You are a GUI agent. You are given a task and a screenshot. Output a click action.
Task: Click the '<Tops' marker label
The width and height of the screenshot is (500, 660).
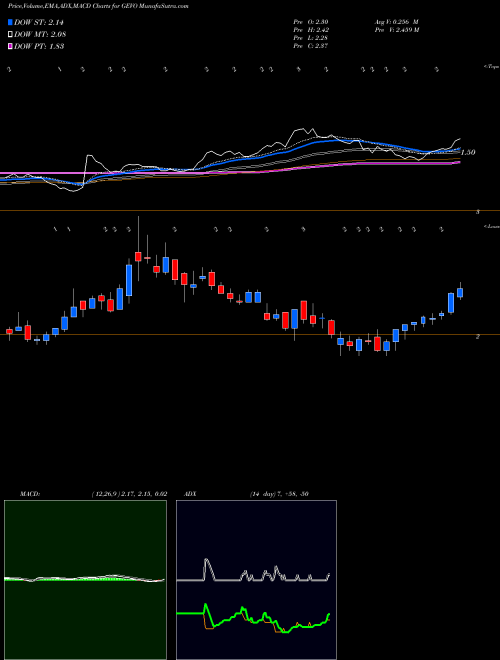[491, 67]
